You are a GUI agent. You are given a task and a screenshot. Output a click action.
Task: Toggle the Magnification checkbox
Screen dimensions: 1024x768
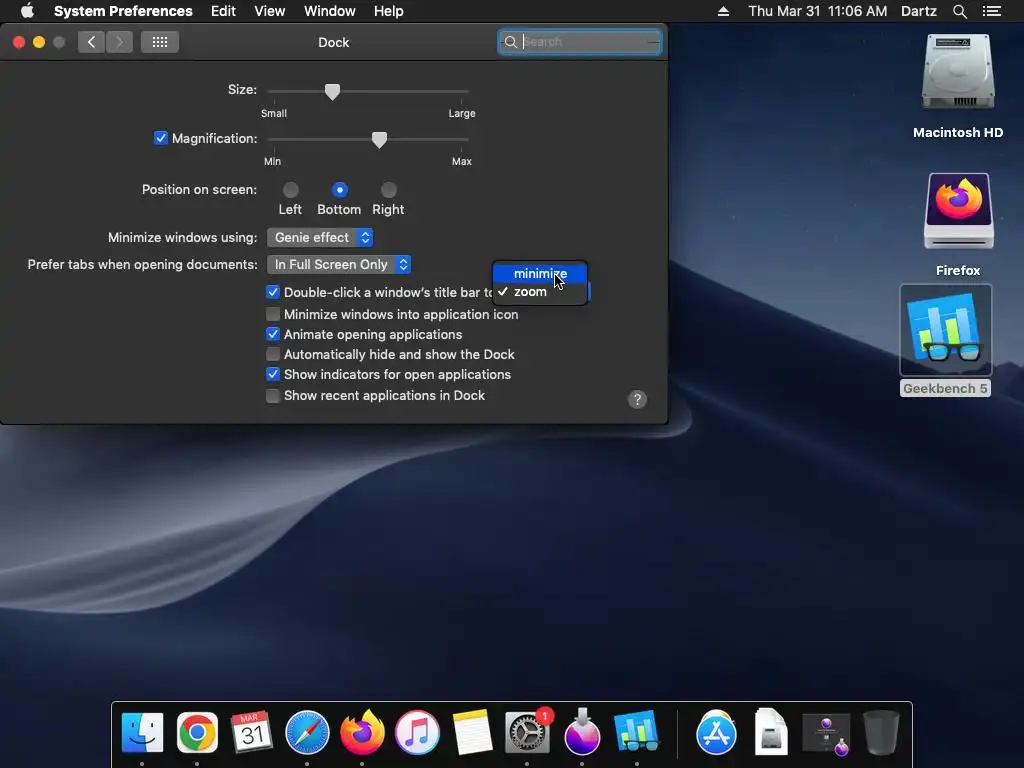tap(161, 138)
